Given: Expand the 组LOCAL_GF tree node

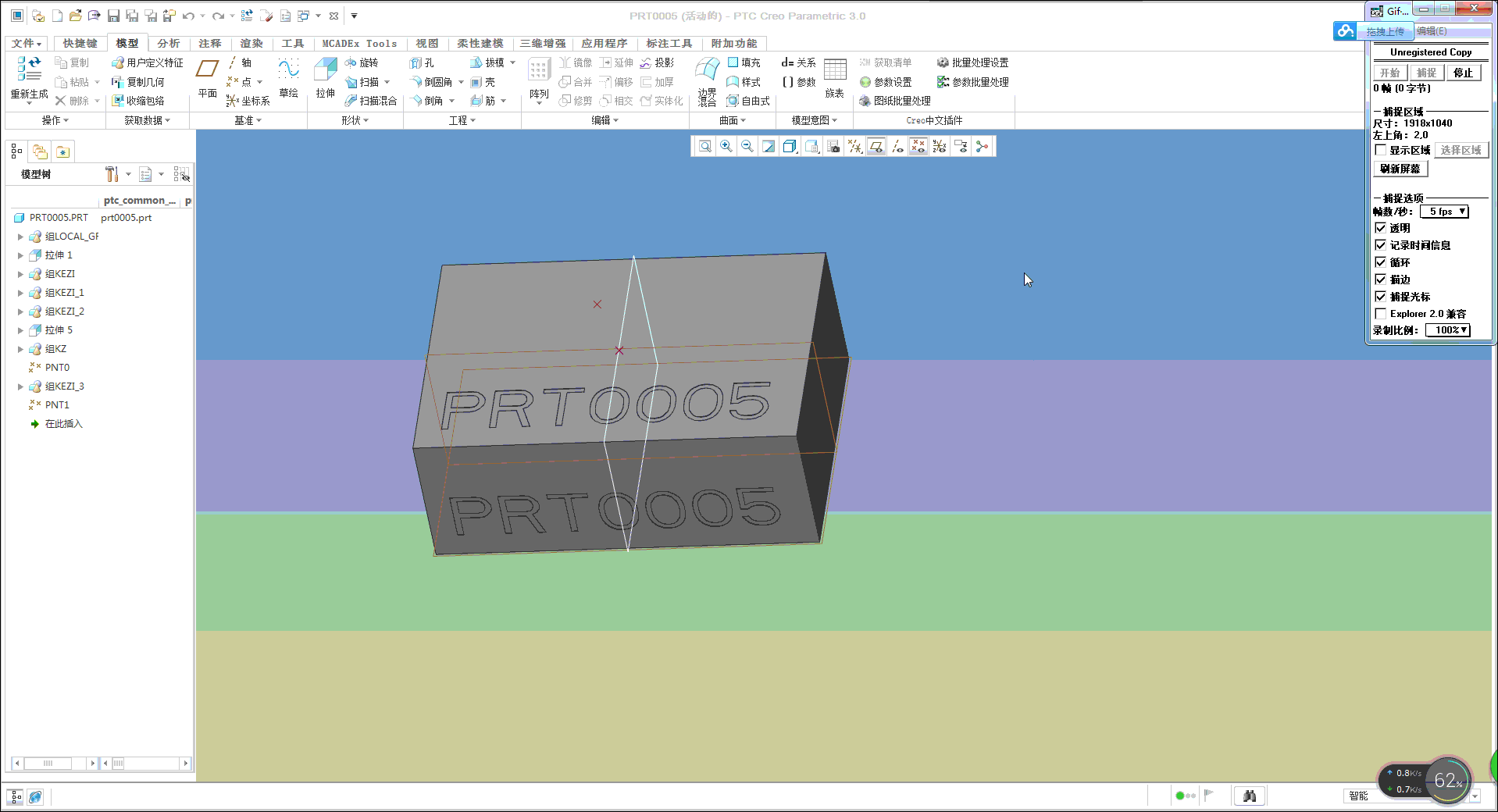Looking at the screenshot, I should (x=20, y=237).
